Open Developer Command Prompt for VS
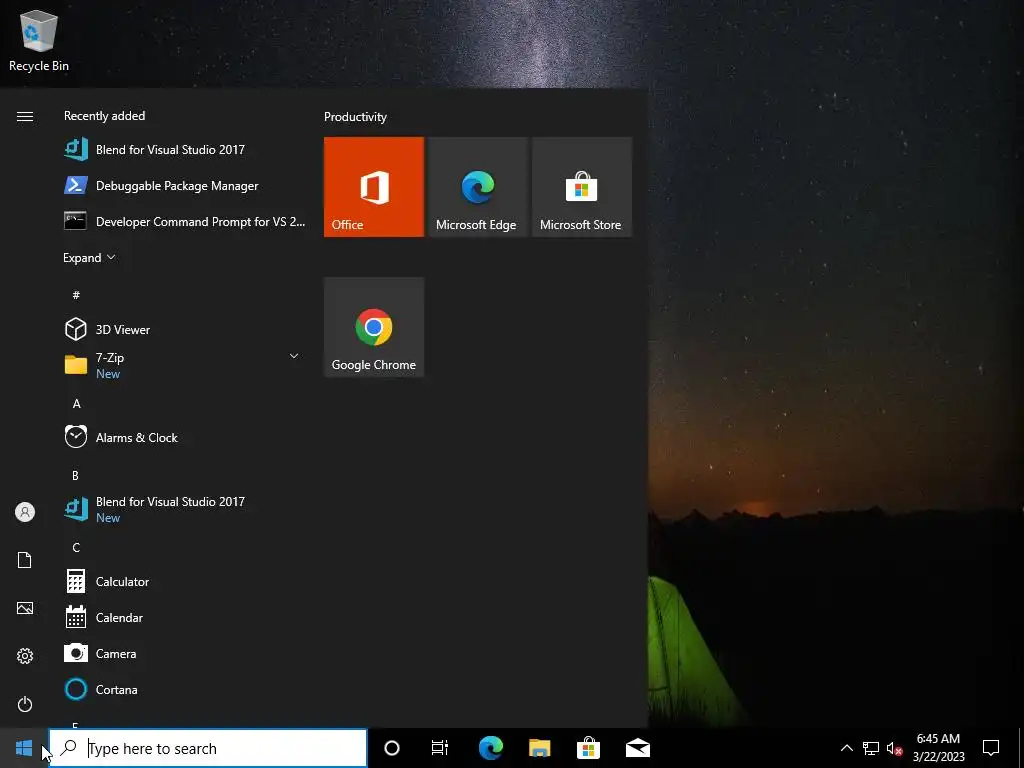The image size is (1024, 768). 185,221
